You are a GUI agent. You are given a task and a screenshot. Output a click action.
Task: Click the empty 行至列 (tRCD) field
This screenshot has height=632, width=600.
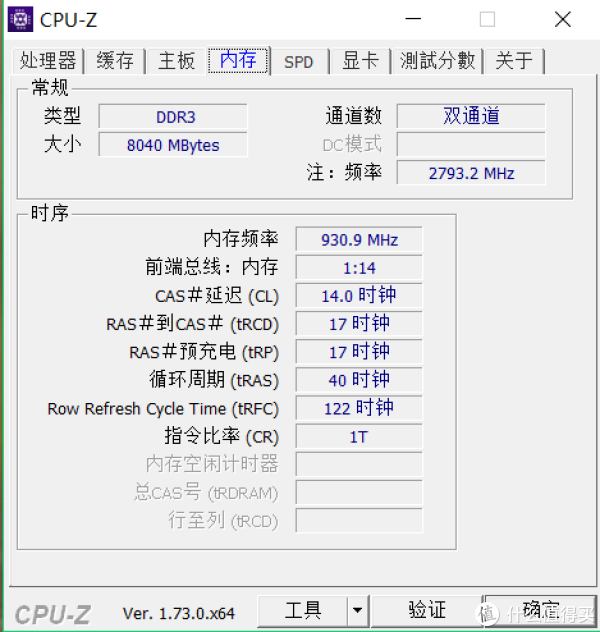pos(359,521)
